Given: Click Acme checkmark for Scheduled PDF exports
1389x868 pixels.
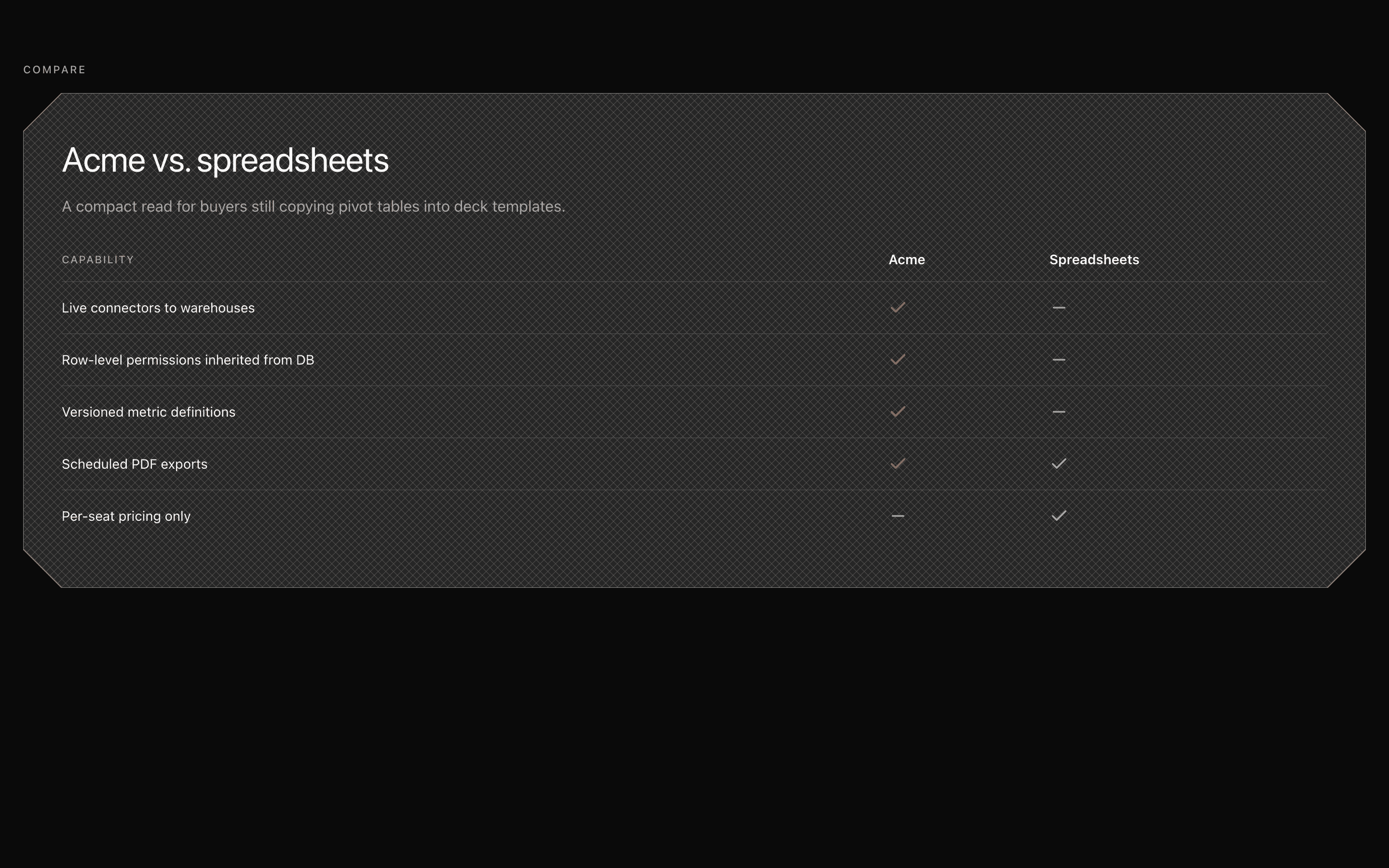Looking at the screenshot, I should tap(898, 464).
